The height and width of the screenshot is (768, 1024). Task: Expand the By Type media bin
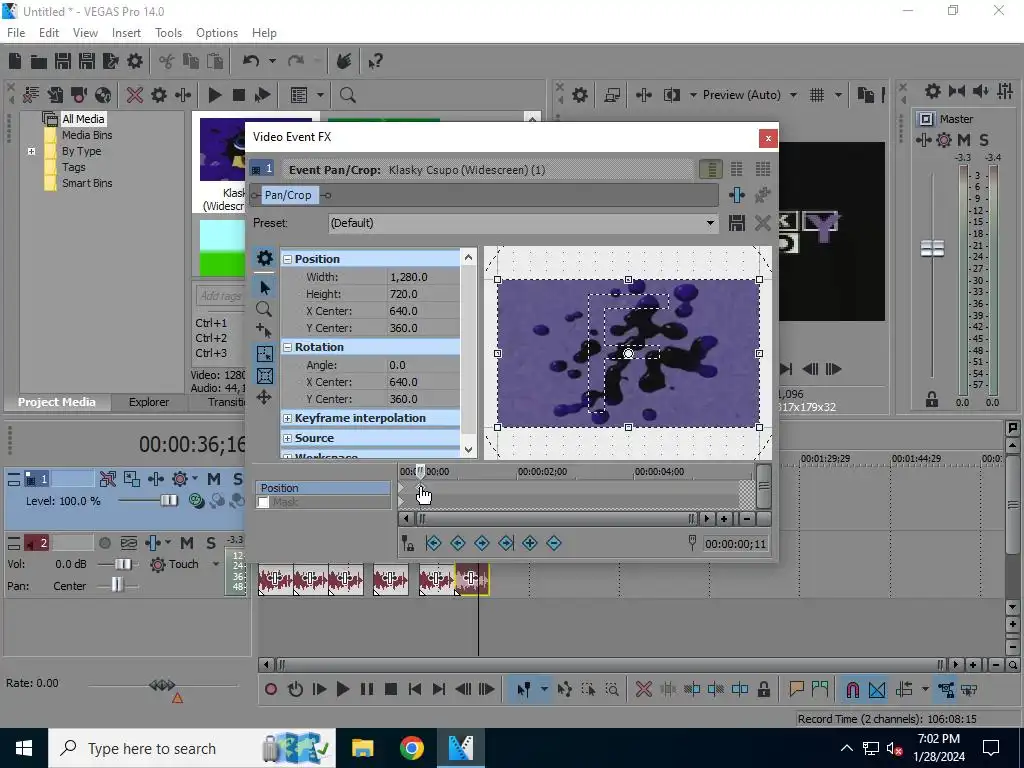pos(31,152)
